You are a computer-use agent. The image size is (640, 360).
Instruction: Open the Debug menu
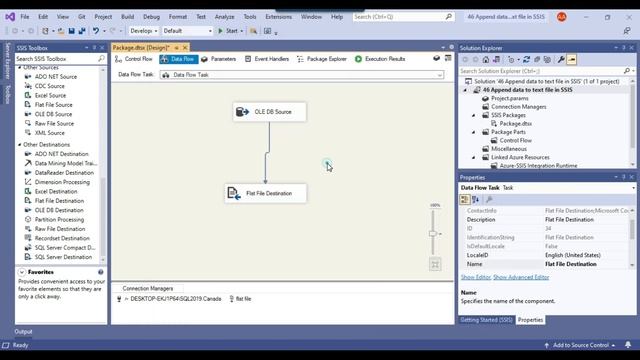pyautogui.click(x=151, y=17)
